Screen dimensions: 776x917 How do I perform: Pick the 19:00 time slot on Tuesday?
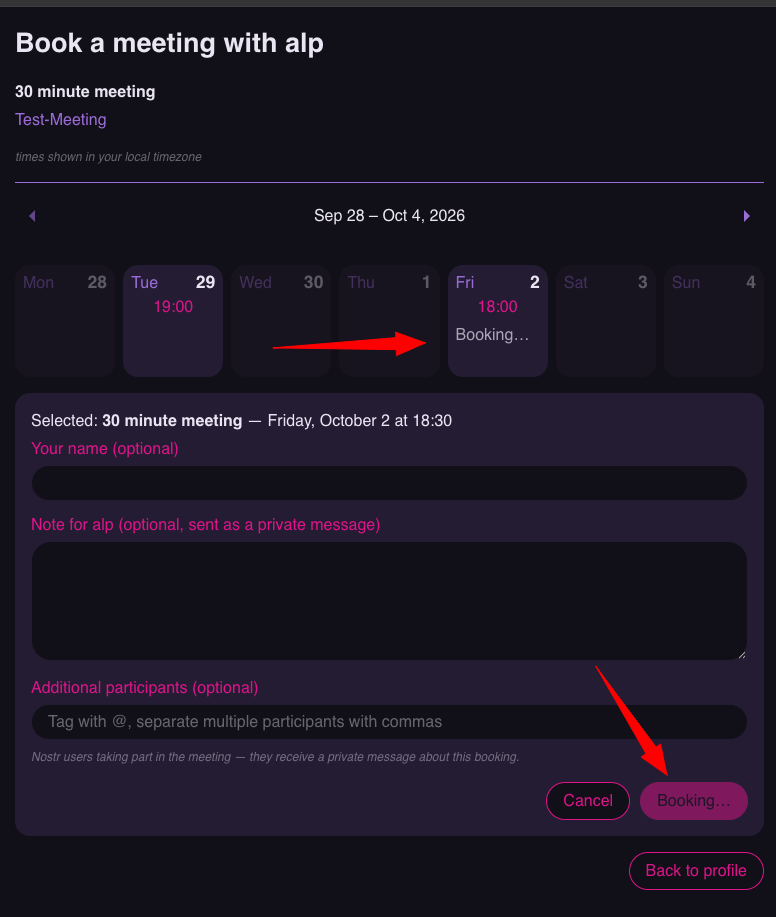(173, 306)
